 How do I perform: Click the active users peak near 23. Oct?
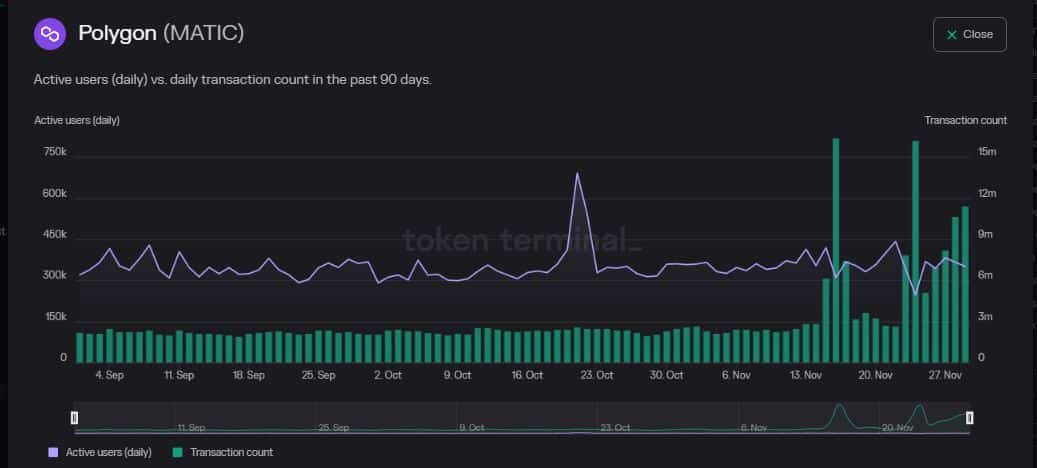coord(577,175)
